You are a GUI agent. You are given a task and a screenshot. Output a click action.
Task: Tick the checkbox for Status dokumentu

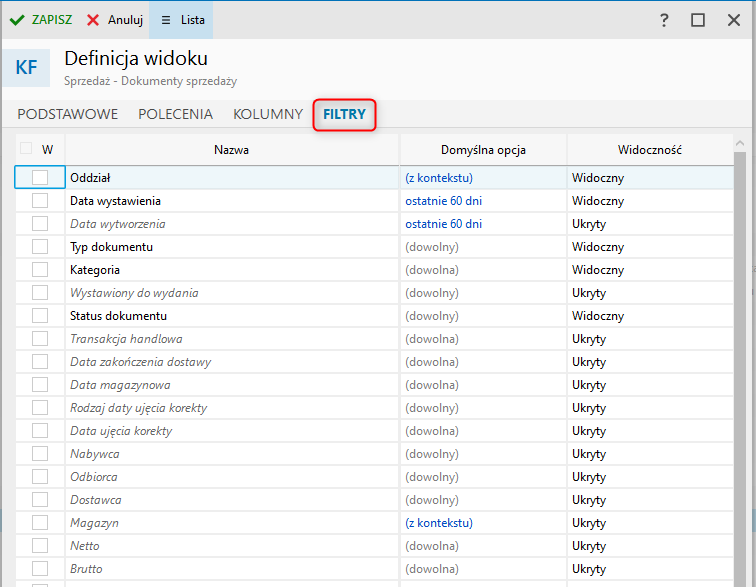click(40, 316)
